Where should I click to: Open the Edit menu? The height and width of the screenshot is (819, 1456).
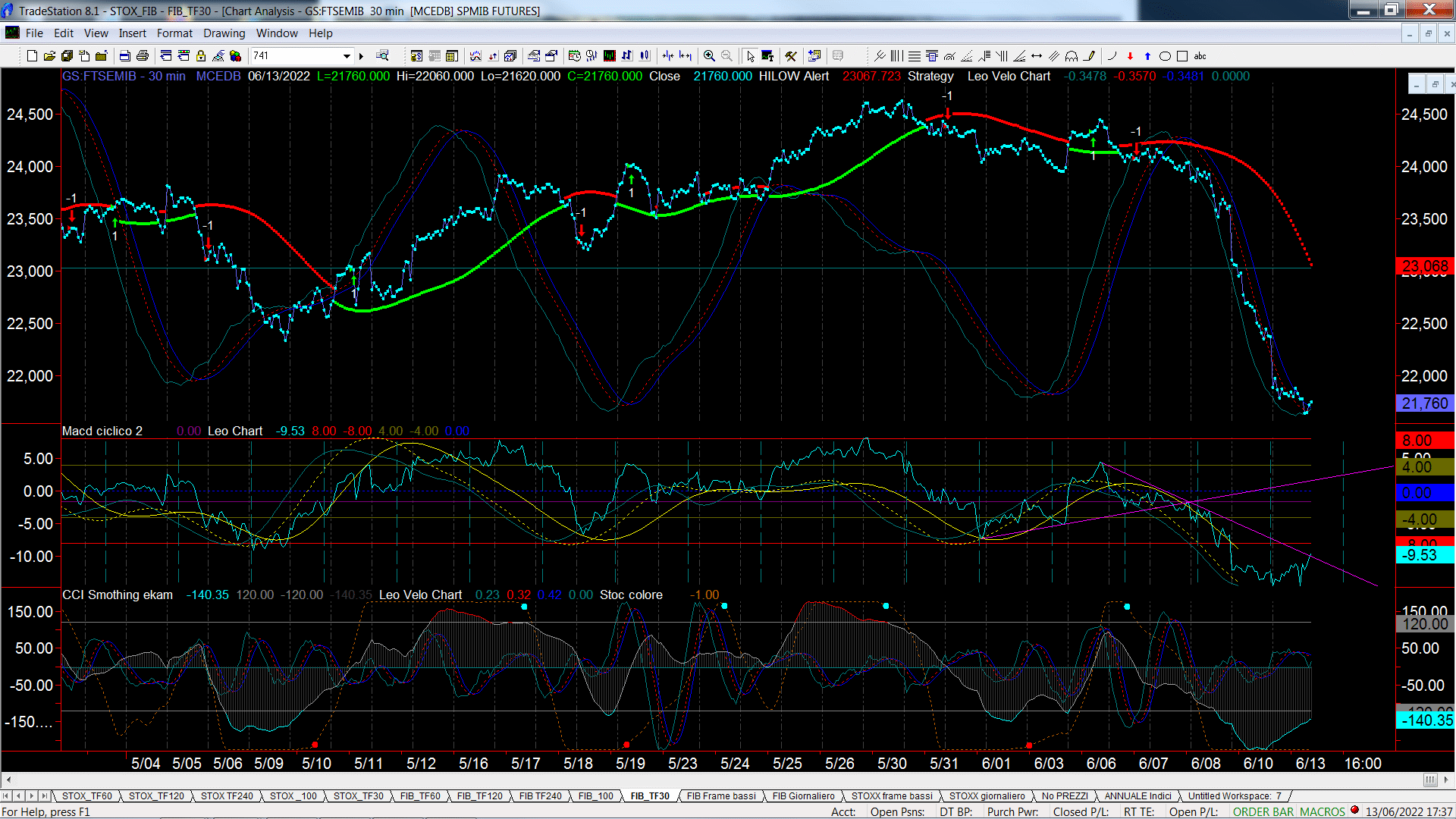[x=64, y=33]
